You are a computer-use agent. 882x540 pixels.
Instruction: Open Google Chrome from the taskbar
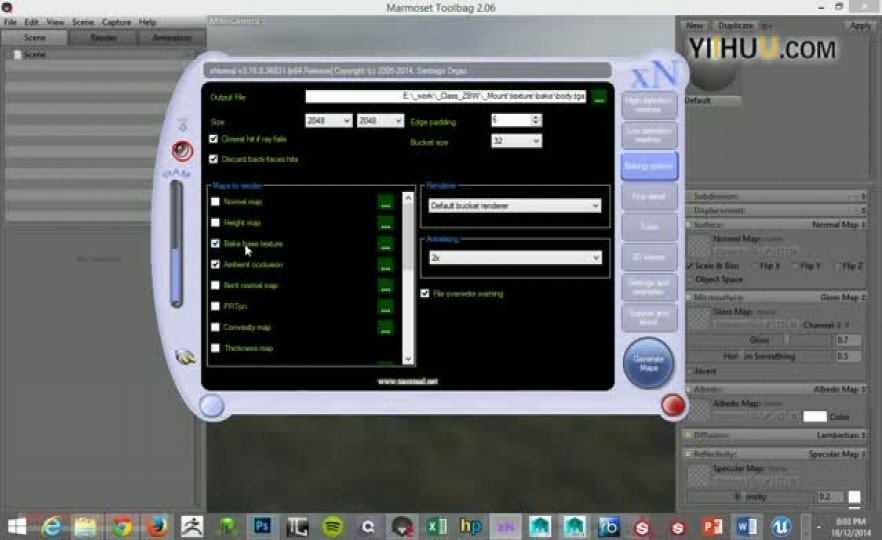coord(122,526)
